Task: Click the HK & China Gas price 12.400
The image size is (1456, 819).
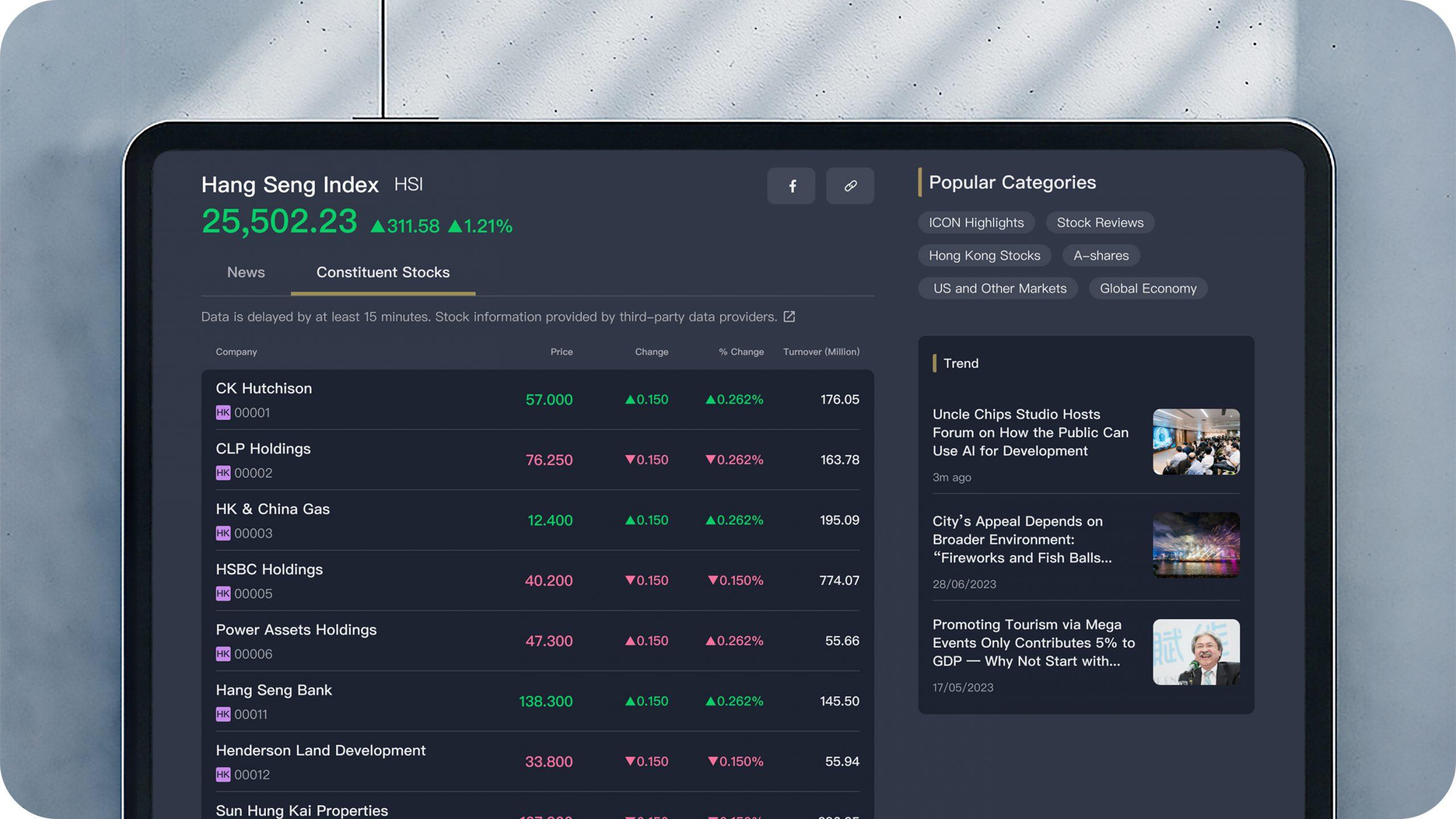Action: click(550, 520)
